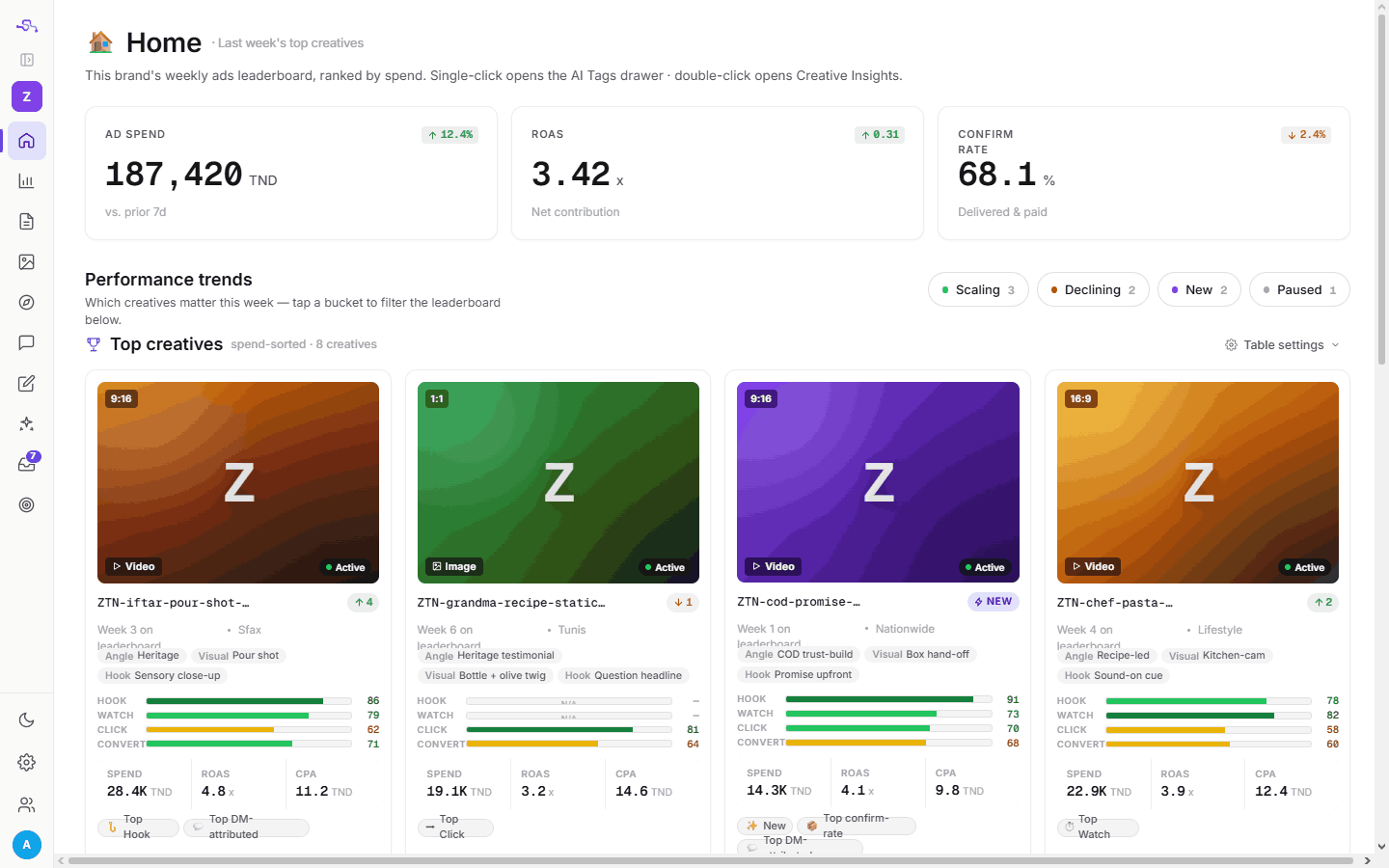Image resolution: width=1389 pixels, height=868 pixels.
Task: Open the edit pencil-square icon
Action: 27,383
